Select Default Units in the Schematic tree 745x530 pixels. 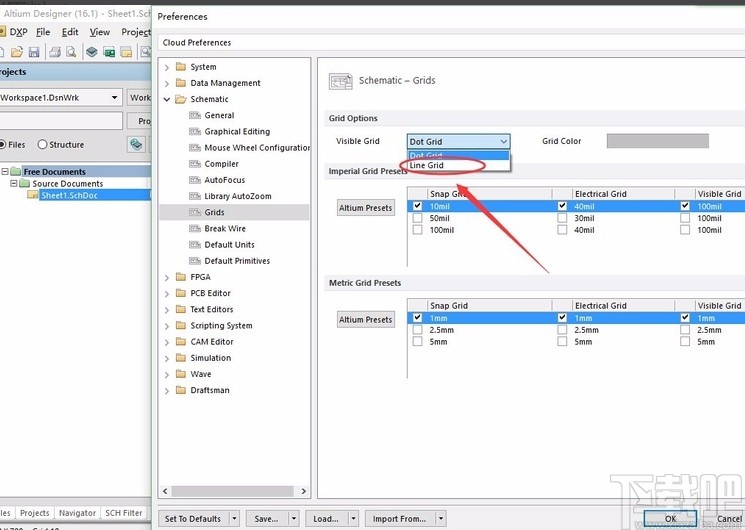pos(229,244)
